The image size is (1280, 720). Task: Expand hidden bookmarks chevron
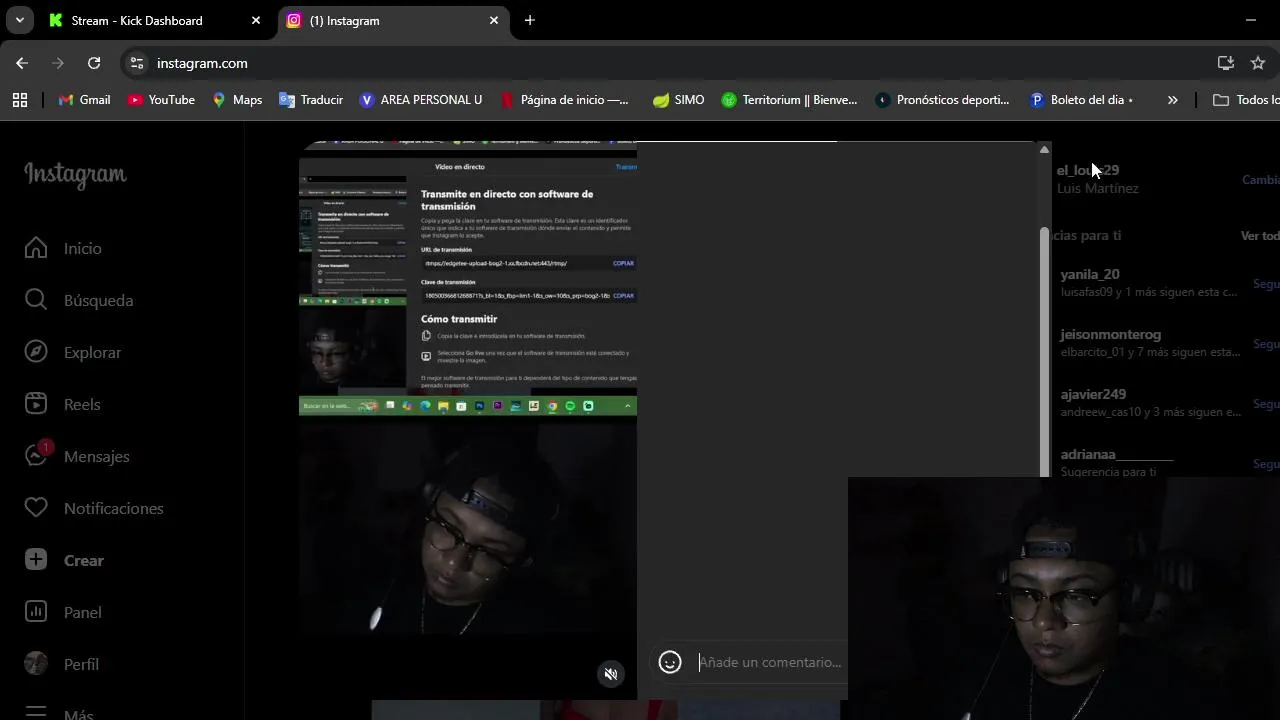click(x=1172, y=100)
